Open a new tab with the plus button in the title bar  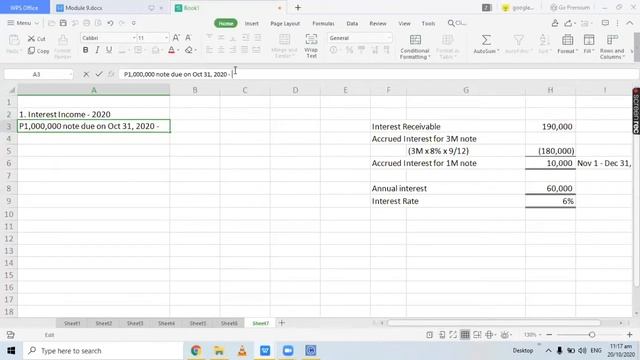point(298,7)
